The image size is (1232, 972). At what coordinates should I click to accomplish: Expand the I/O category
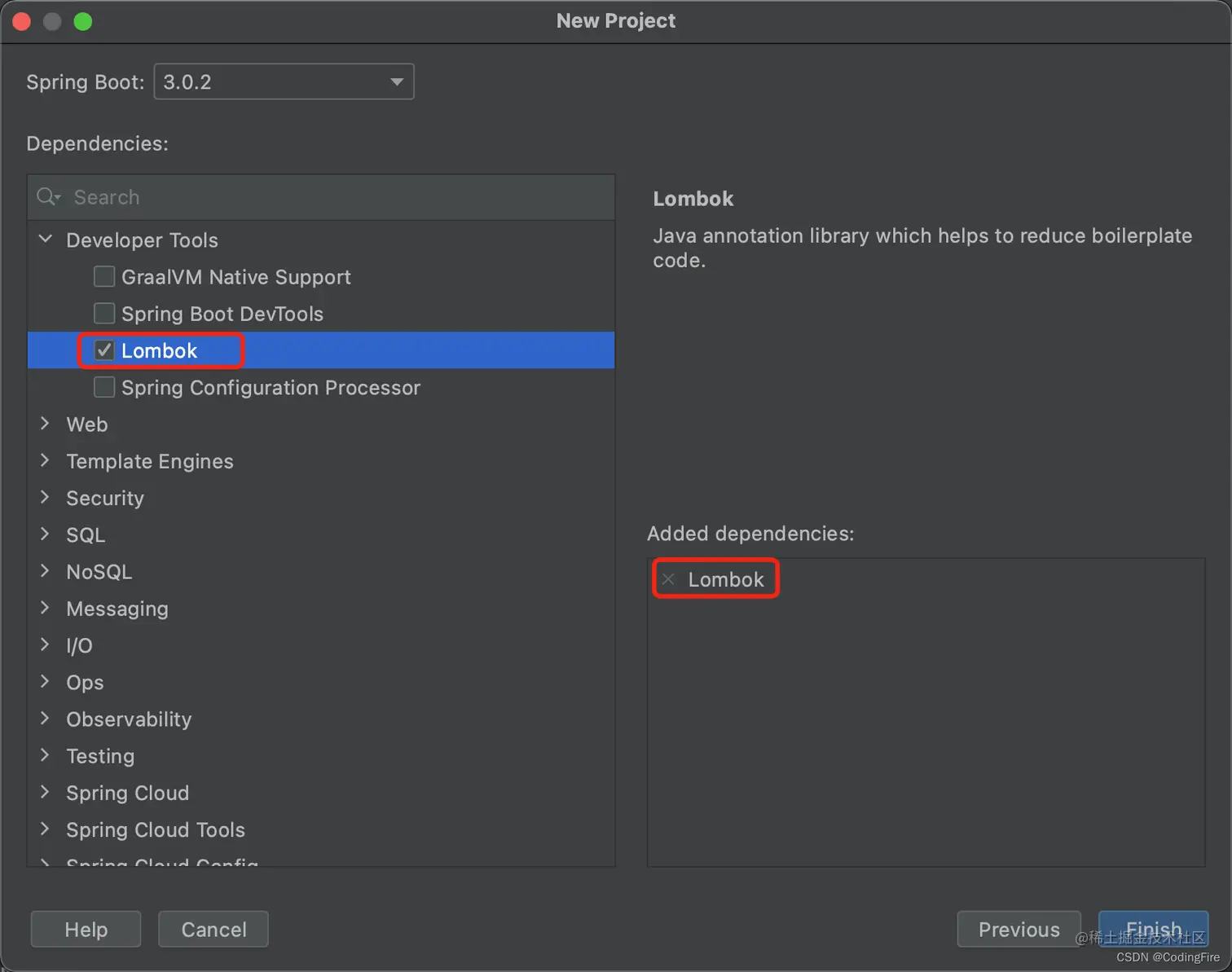(46, 644)
